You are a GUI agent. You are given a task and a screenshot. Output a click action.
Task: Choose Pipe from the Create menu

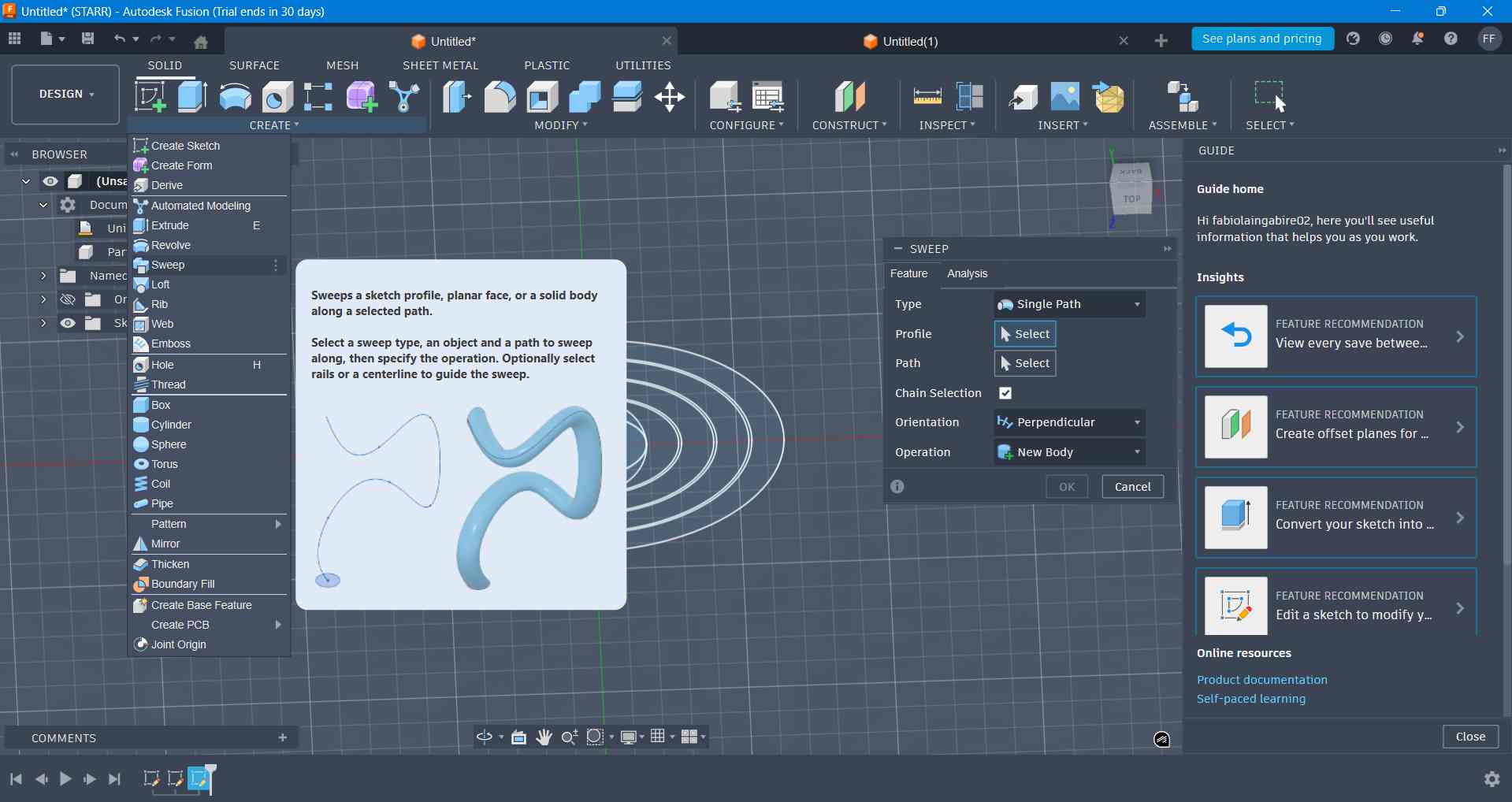209,503
